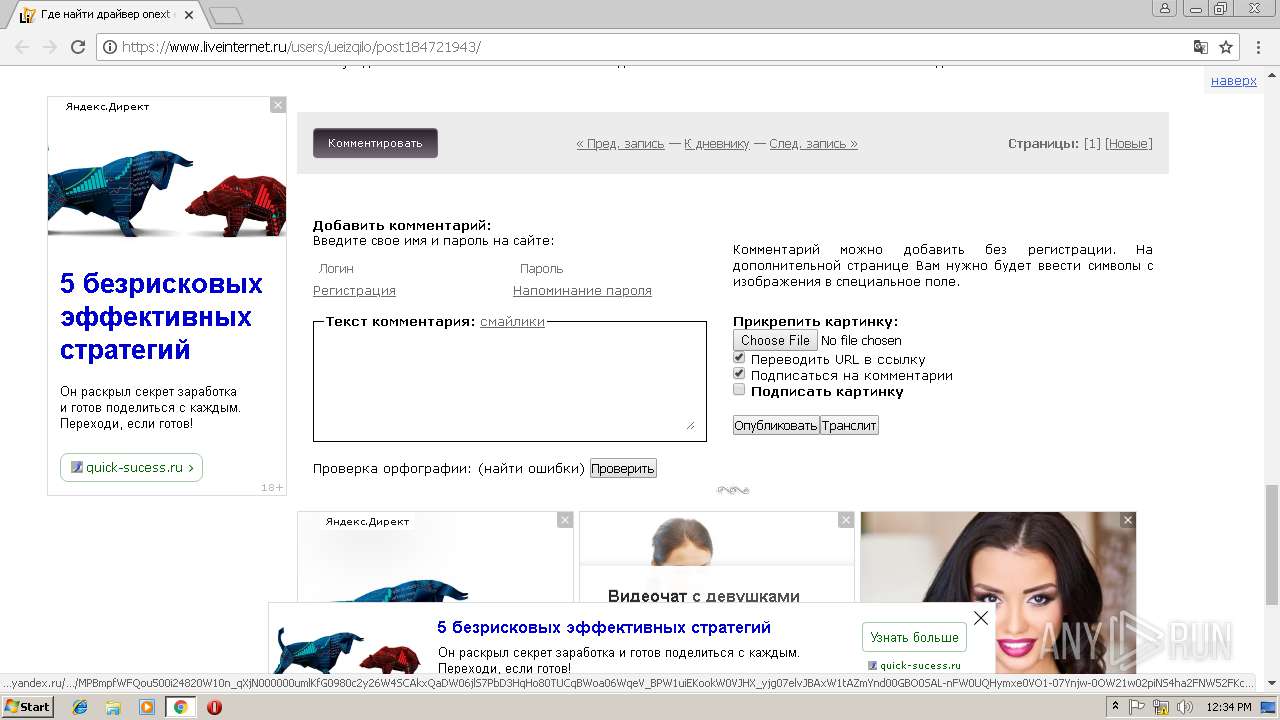Open file explorer from taskbar

click(113, 707)
